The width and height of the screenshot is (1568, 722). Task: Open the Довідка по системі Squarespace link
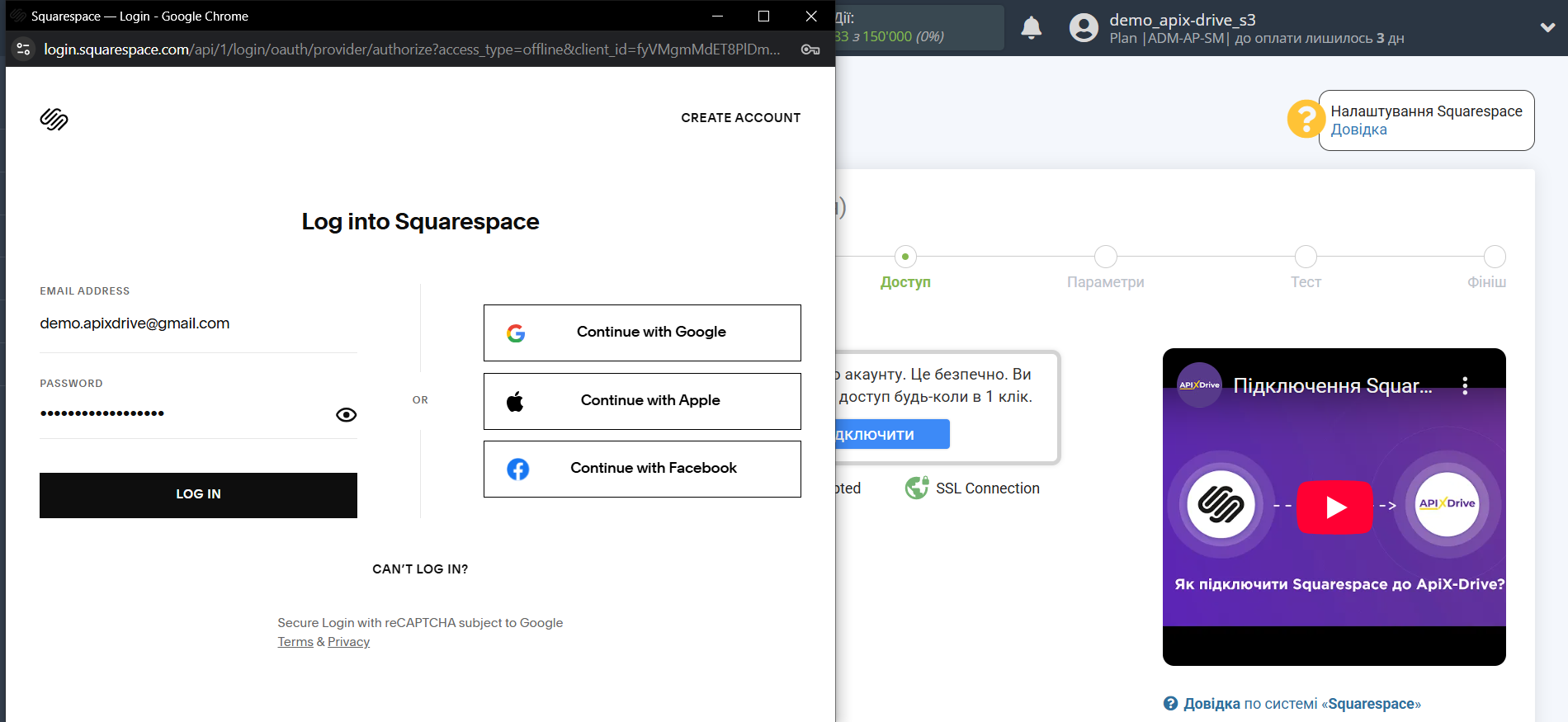pos(1302,704)
